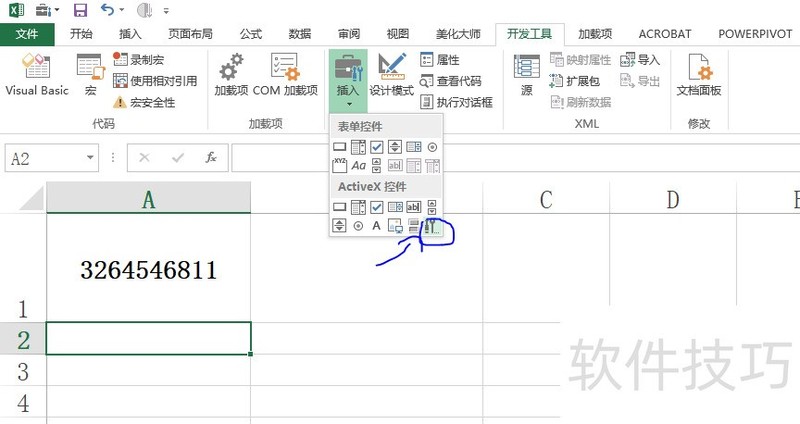
Task: Insert an ActiveX Scroll Bar
Action: (x=432, y=207)
